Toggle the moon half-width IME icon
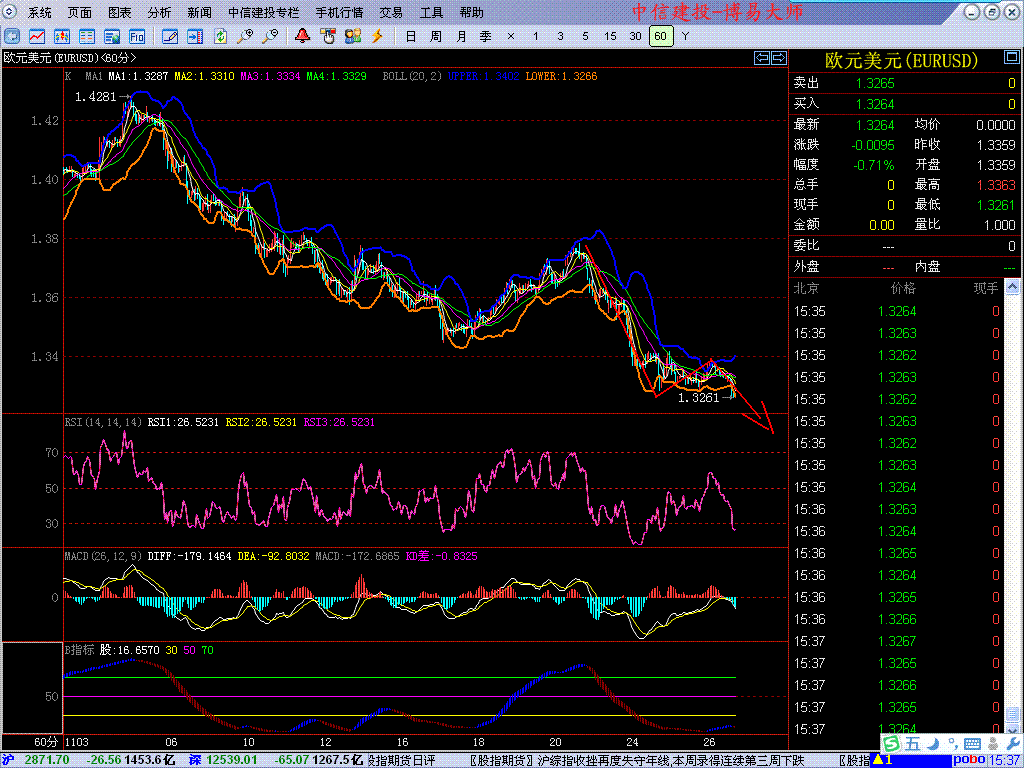 tap(933, 744)
